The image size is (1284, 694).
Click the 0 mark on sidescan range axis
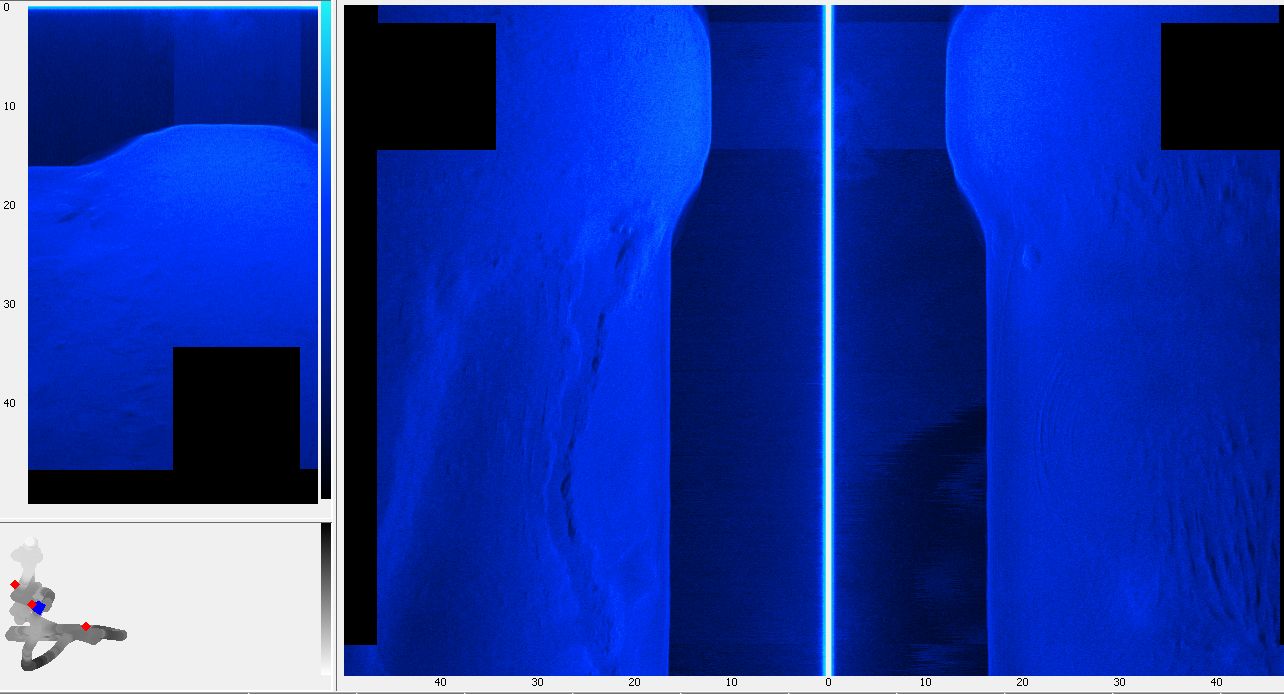point(827,682)
